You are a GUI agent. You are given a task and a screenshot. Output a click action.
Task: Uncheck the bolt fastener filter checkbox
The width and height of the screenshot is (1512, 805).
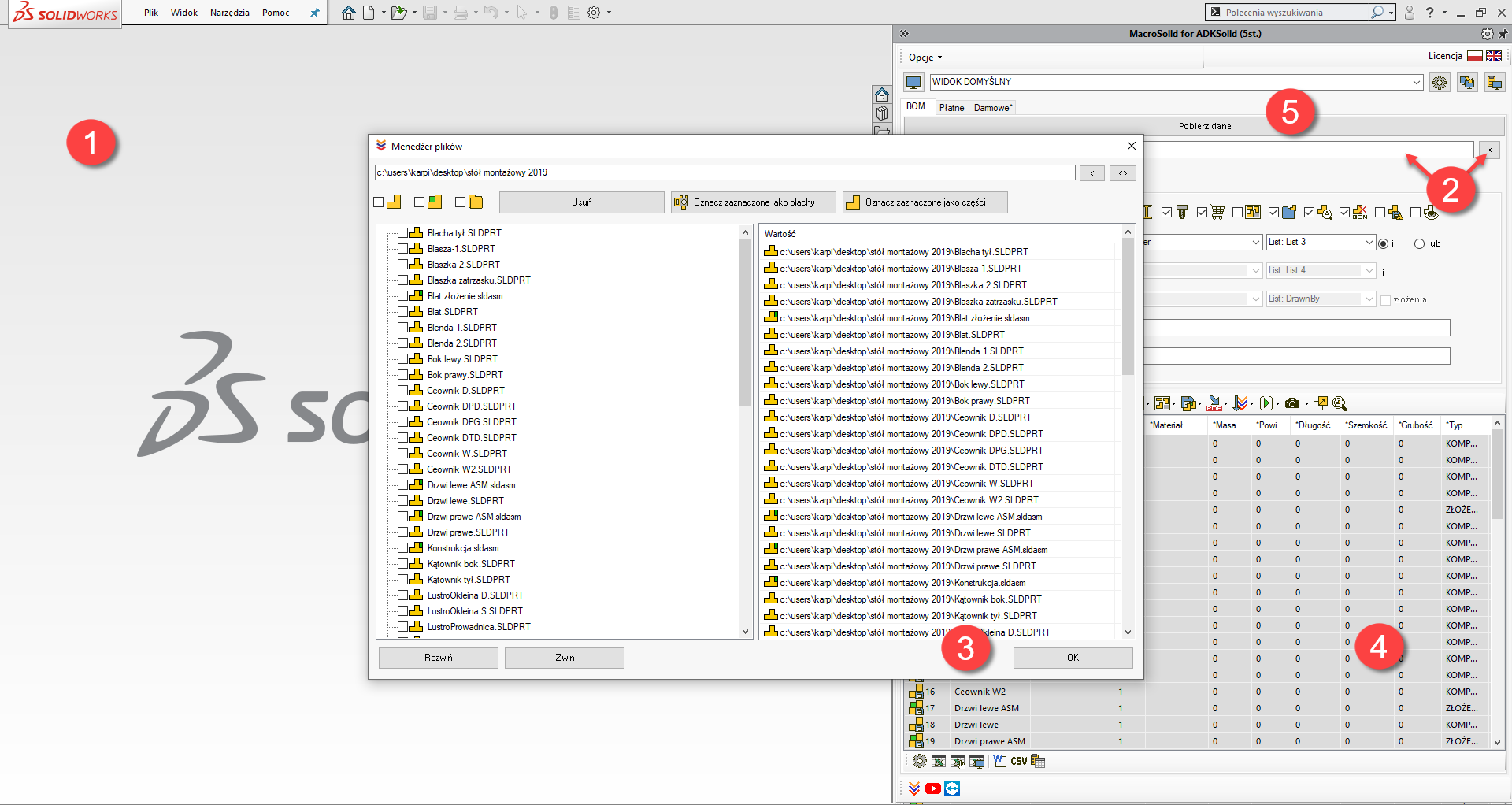[x=1166, y=213]
